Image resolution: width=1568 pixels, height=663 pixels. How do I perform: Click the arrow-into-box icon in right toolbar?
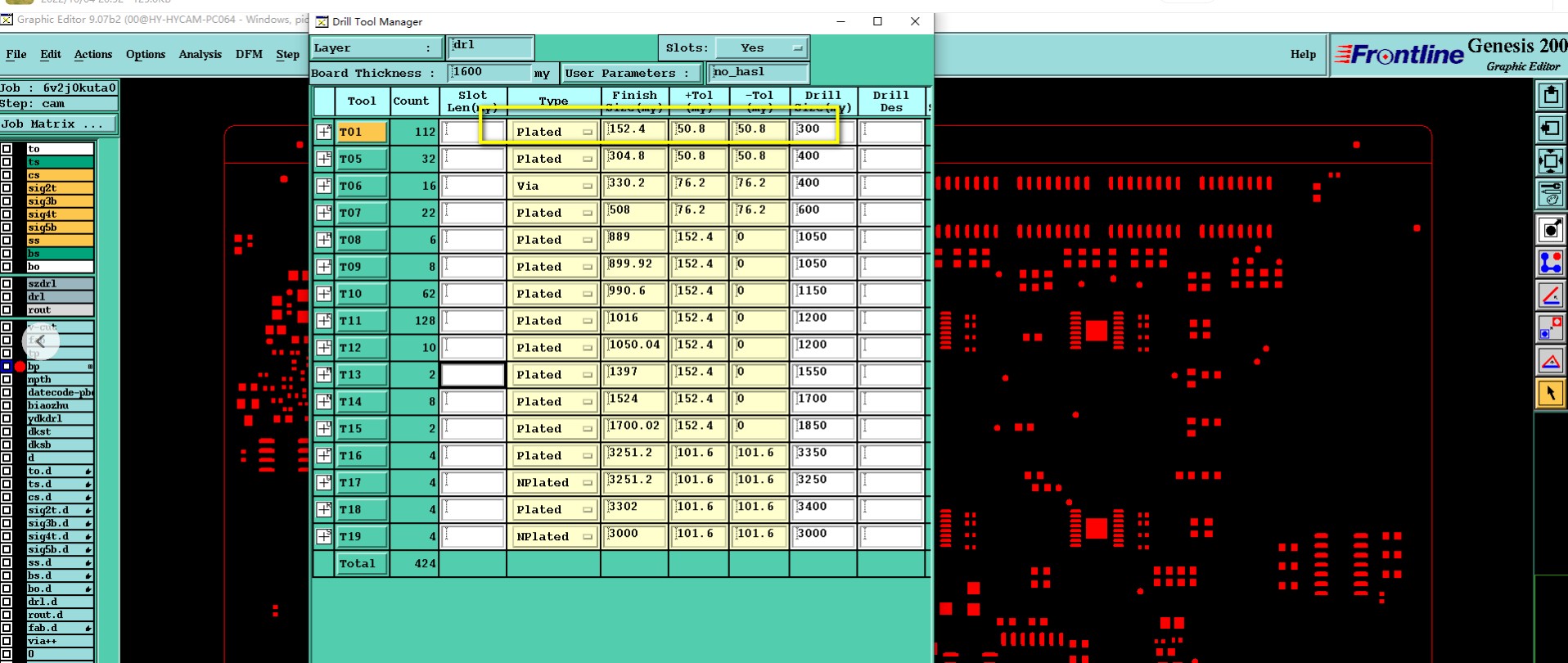pyautogui.click(x=1551, y=129)
